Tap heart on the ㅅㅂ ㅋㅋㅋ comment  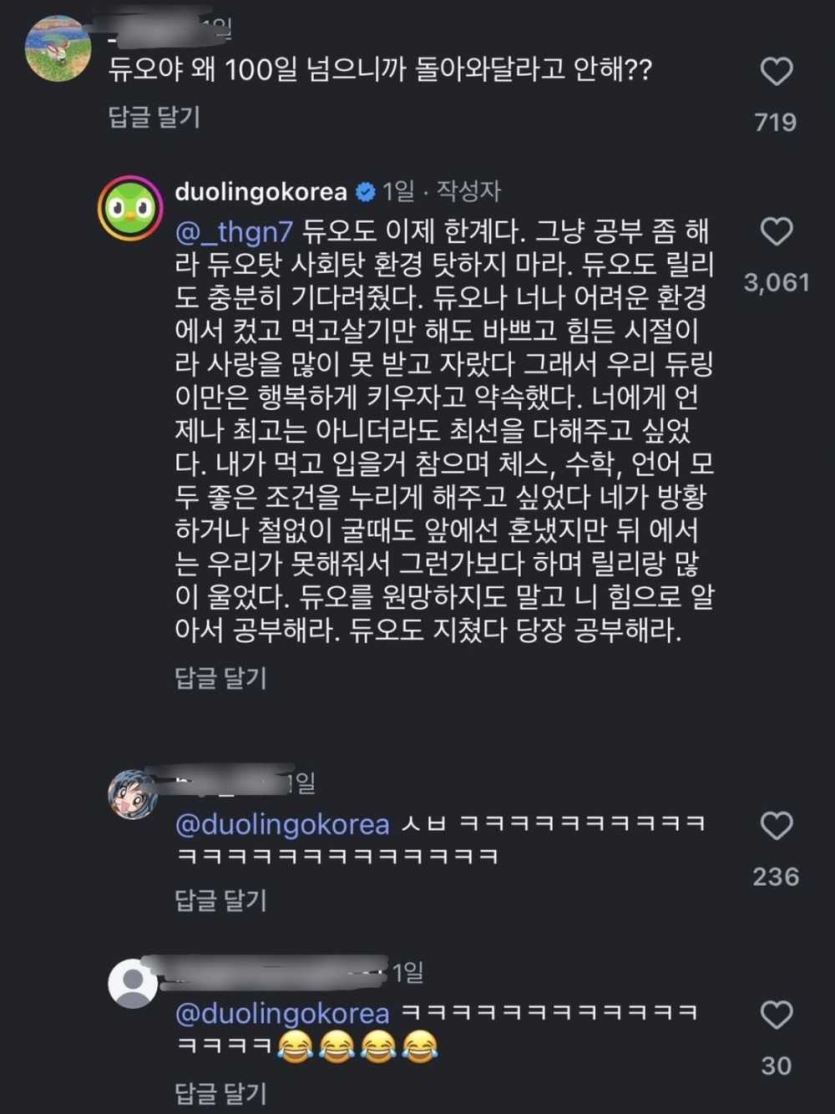[x=777, y=826]
